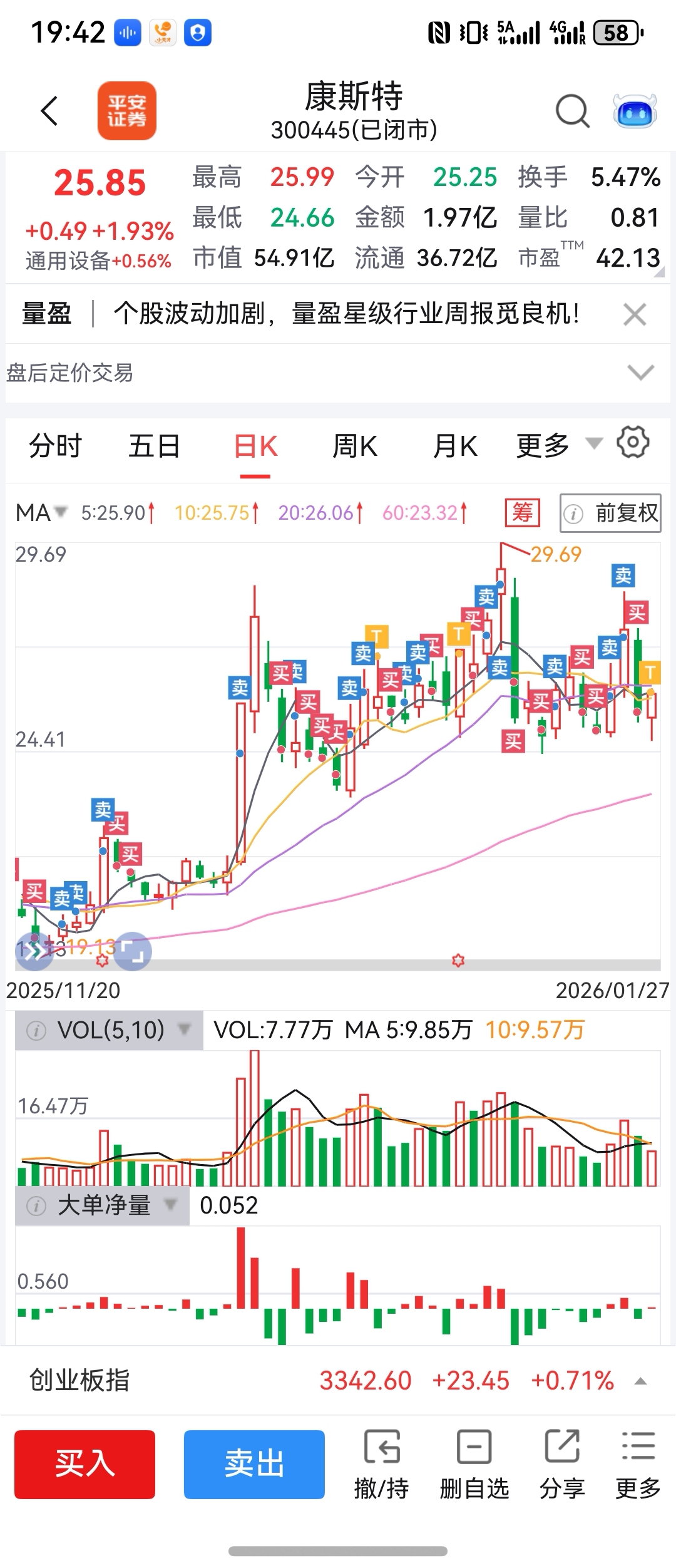Viewport: 676px width, 1568px height.
Task: Tap the chart fullscreen expand button
Action: coord(133,951)
